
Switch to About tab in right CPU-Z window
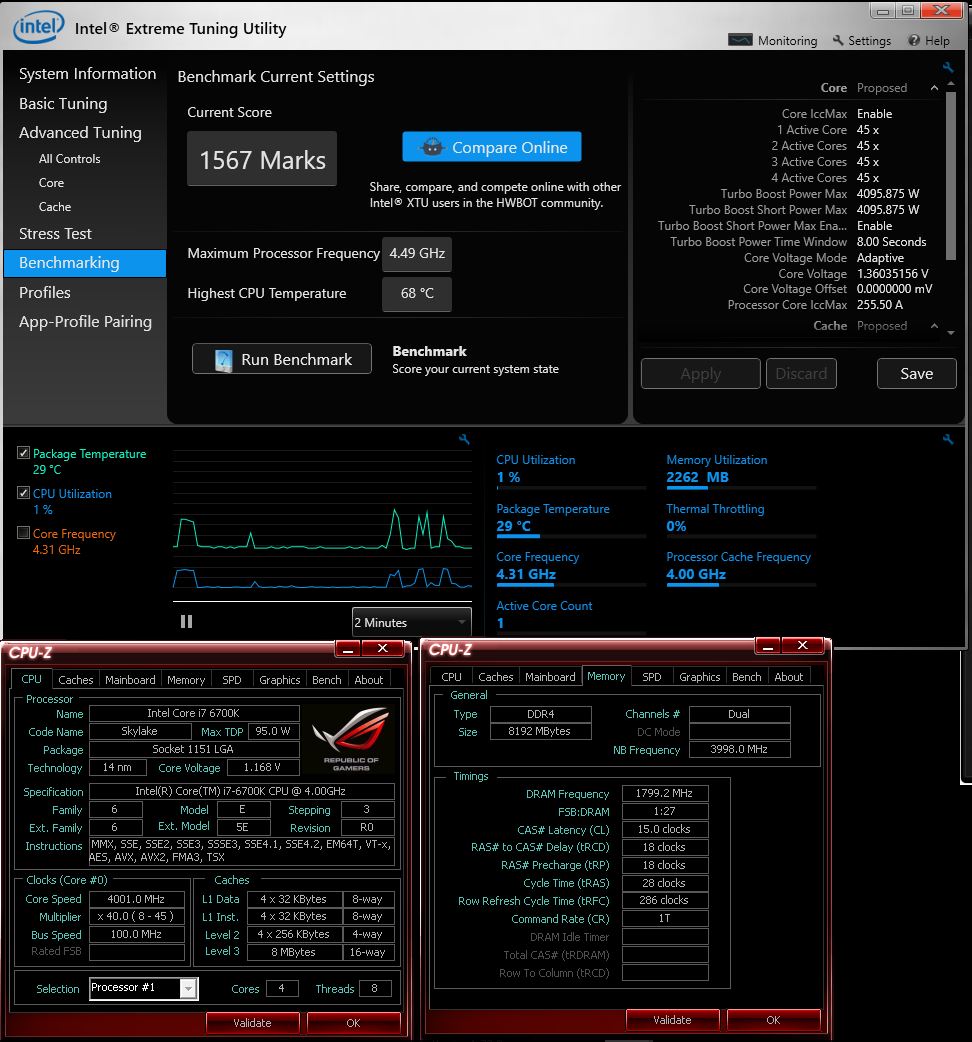[x=789, y=677]
